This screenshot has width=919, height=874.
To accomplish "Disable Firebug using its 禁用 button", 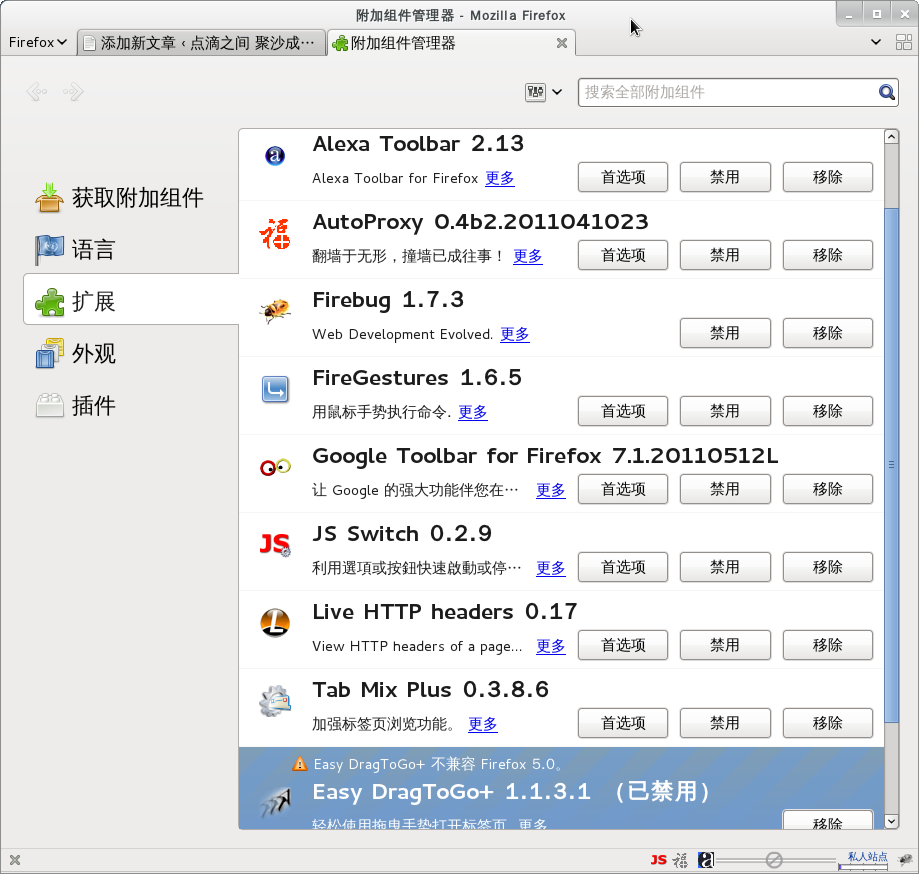I will coord(725,333).
